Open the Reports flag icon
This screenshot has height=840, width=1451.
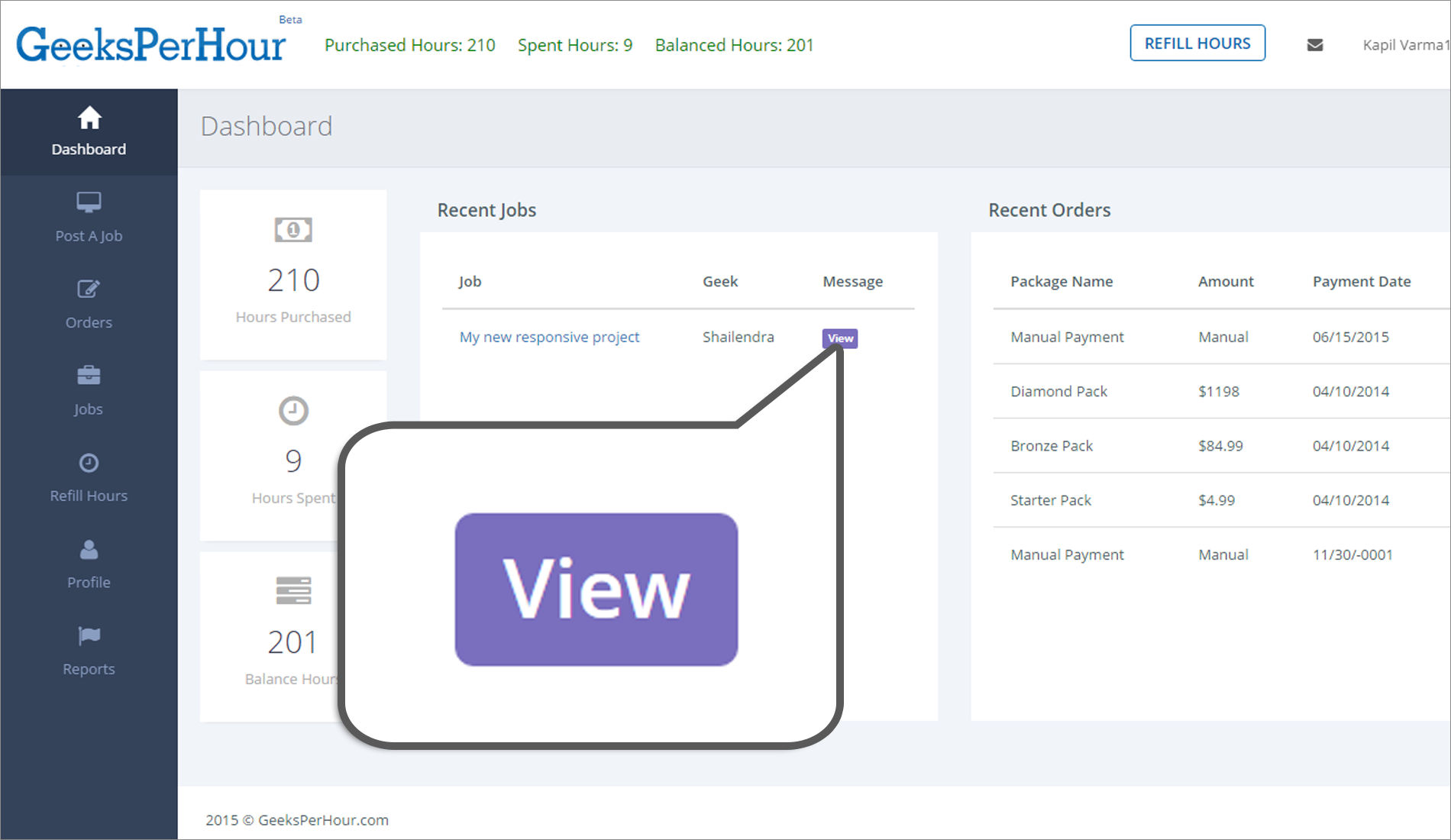tap(89, 635)
